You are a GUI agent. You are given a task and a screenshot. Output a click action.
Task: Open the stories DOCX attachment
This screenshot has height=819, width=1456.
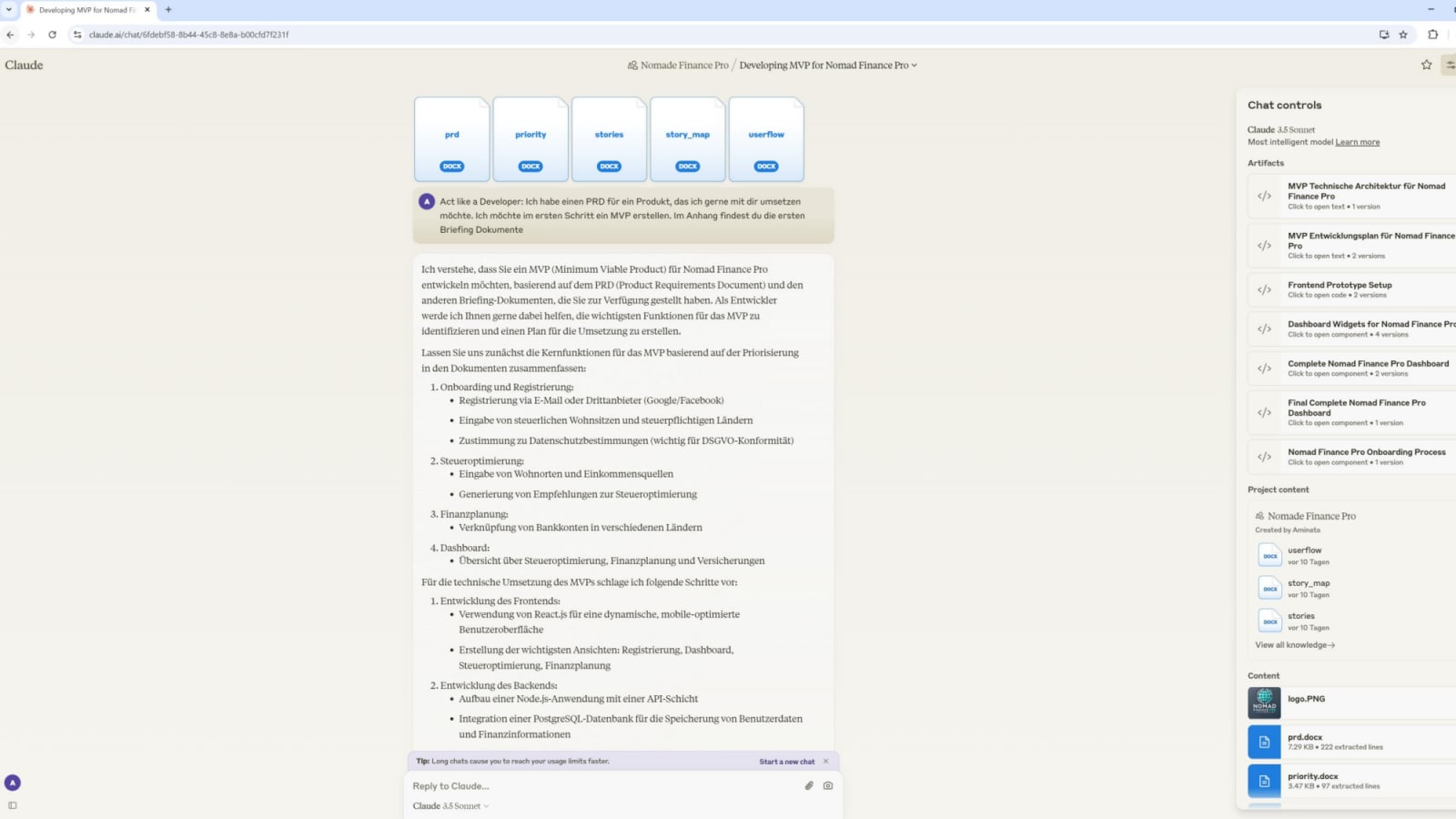click(x=609, y=139)
